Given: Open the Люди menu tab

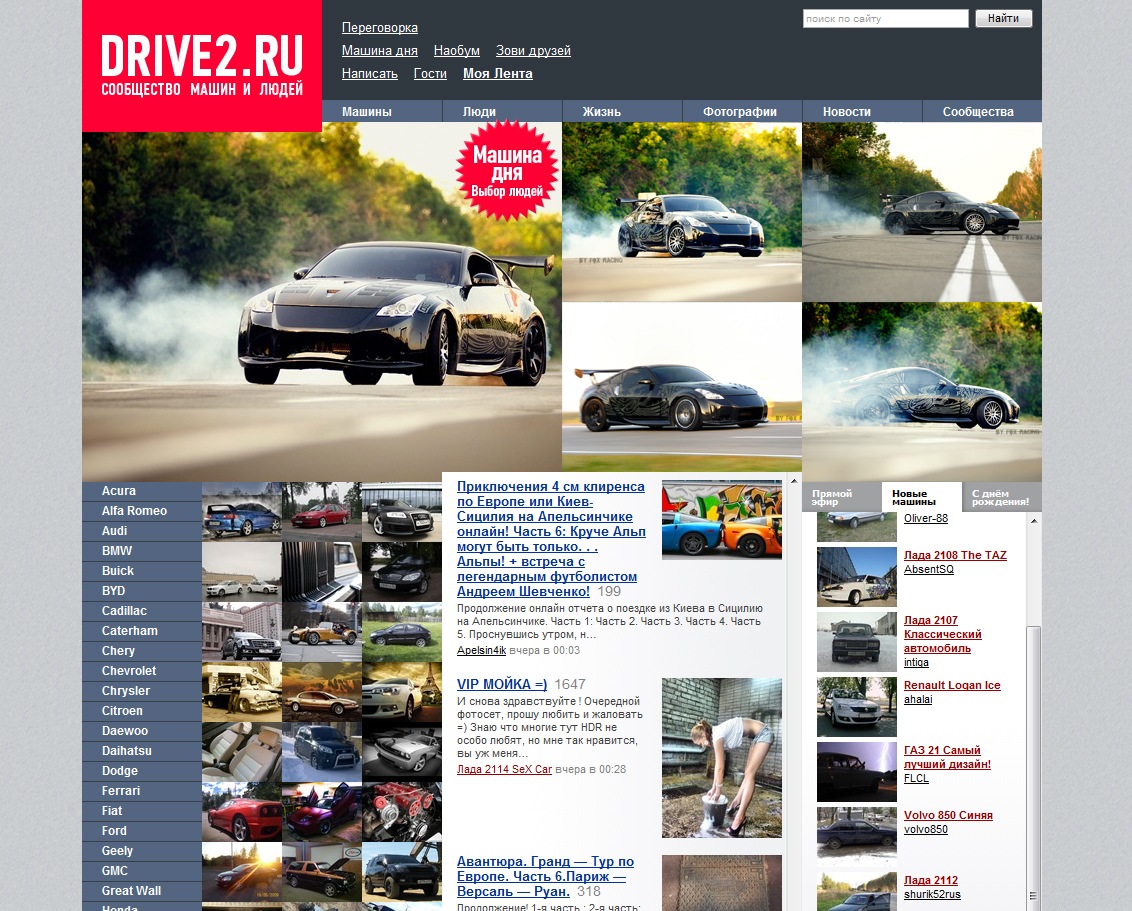Looking at the screenshot, I should [502, 111].
